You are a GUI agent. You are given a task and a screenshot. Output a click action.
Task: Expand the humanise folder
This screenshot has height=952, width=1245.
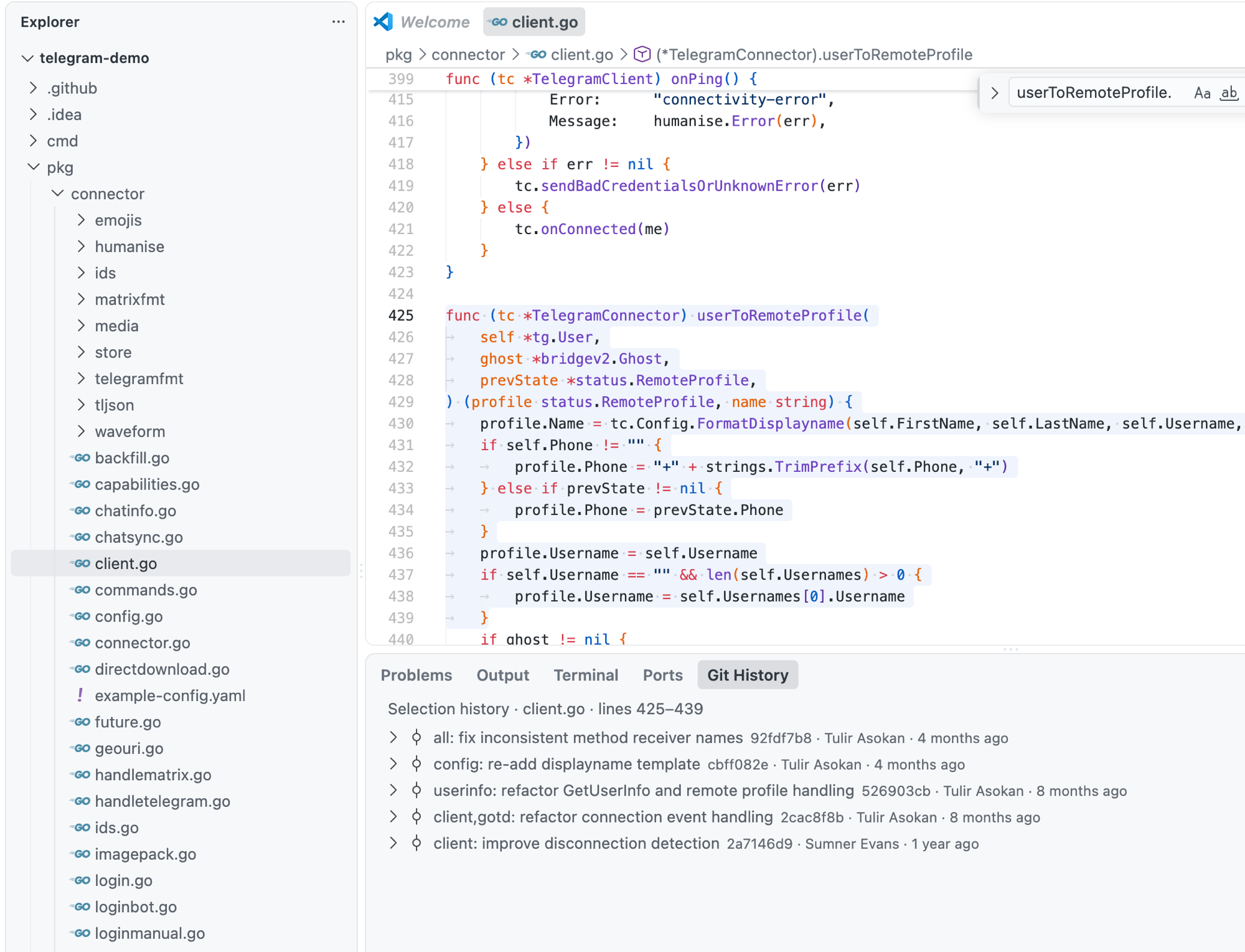tap(82, 247)
